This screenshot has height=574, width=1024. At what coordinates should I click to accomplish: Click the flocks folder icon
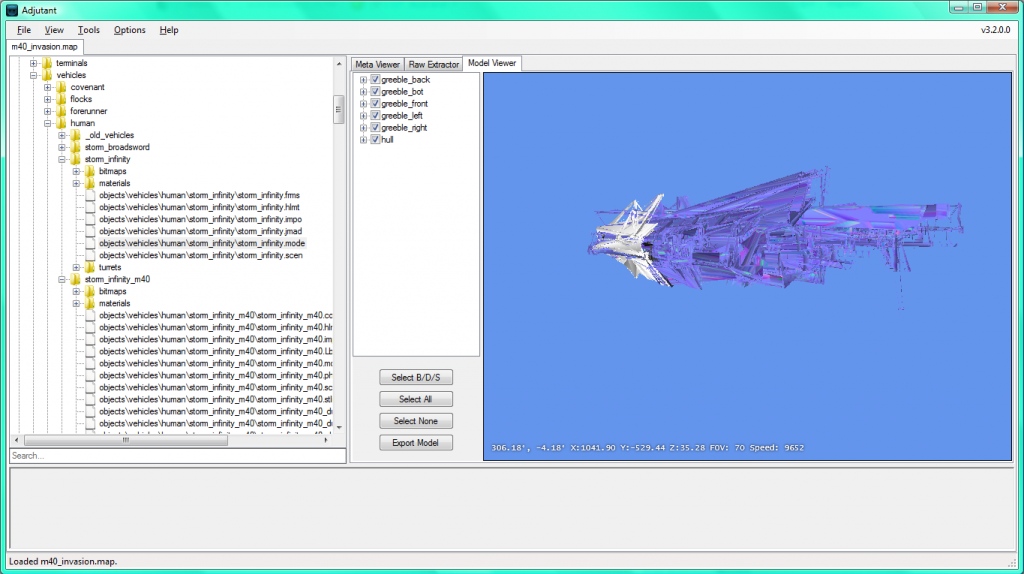pyautogui.click(x=61, y=99)
